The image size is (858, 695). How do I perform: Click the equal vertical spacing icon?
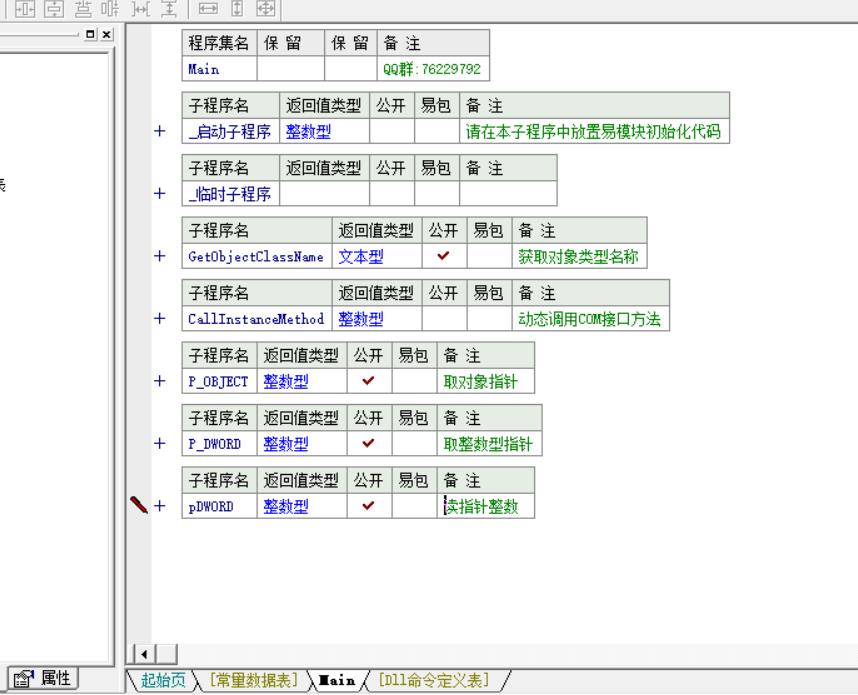click(x=170, y=8)
